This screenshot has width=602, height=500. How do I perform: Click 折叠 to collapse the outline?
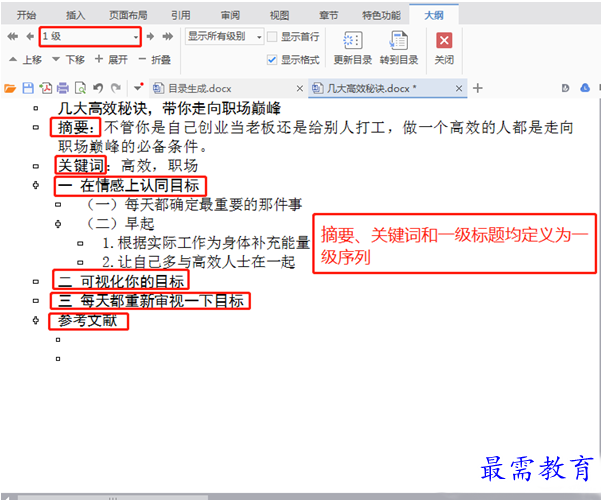click(155, 60)
